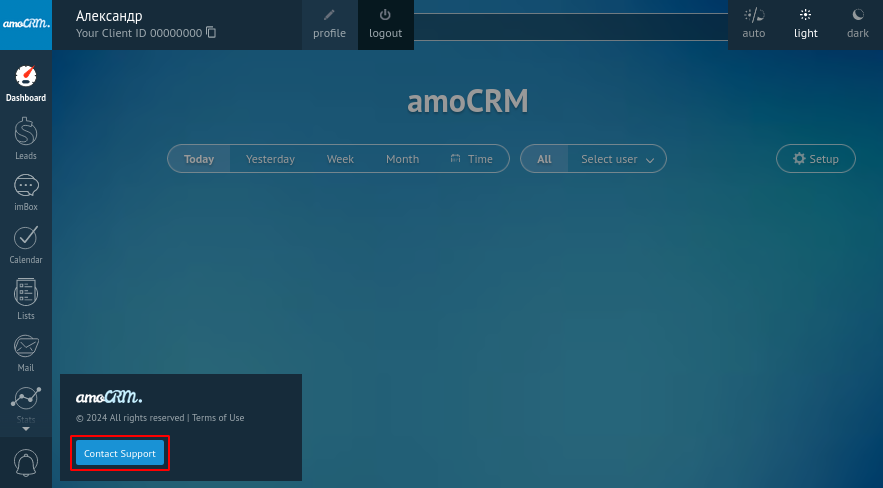Image resolution: width=883 pixels, height=488 pixels.
Task: Select the Yesterday period tab
Action: [x=270, y=159]
